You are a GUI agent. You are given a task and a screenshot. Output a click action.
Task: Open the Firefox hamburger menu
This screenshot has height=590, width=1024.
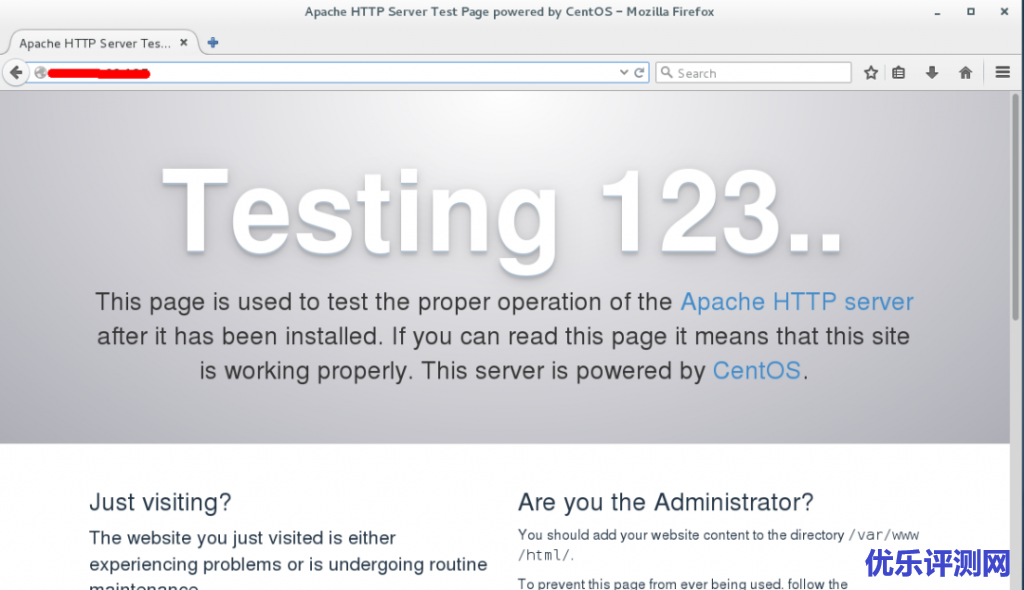click(1003, 73)
